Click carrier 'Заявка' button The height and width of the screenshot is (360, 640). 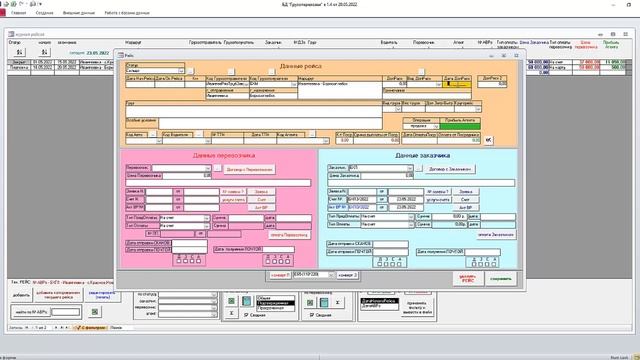[261, 191]
